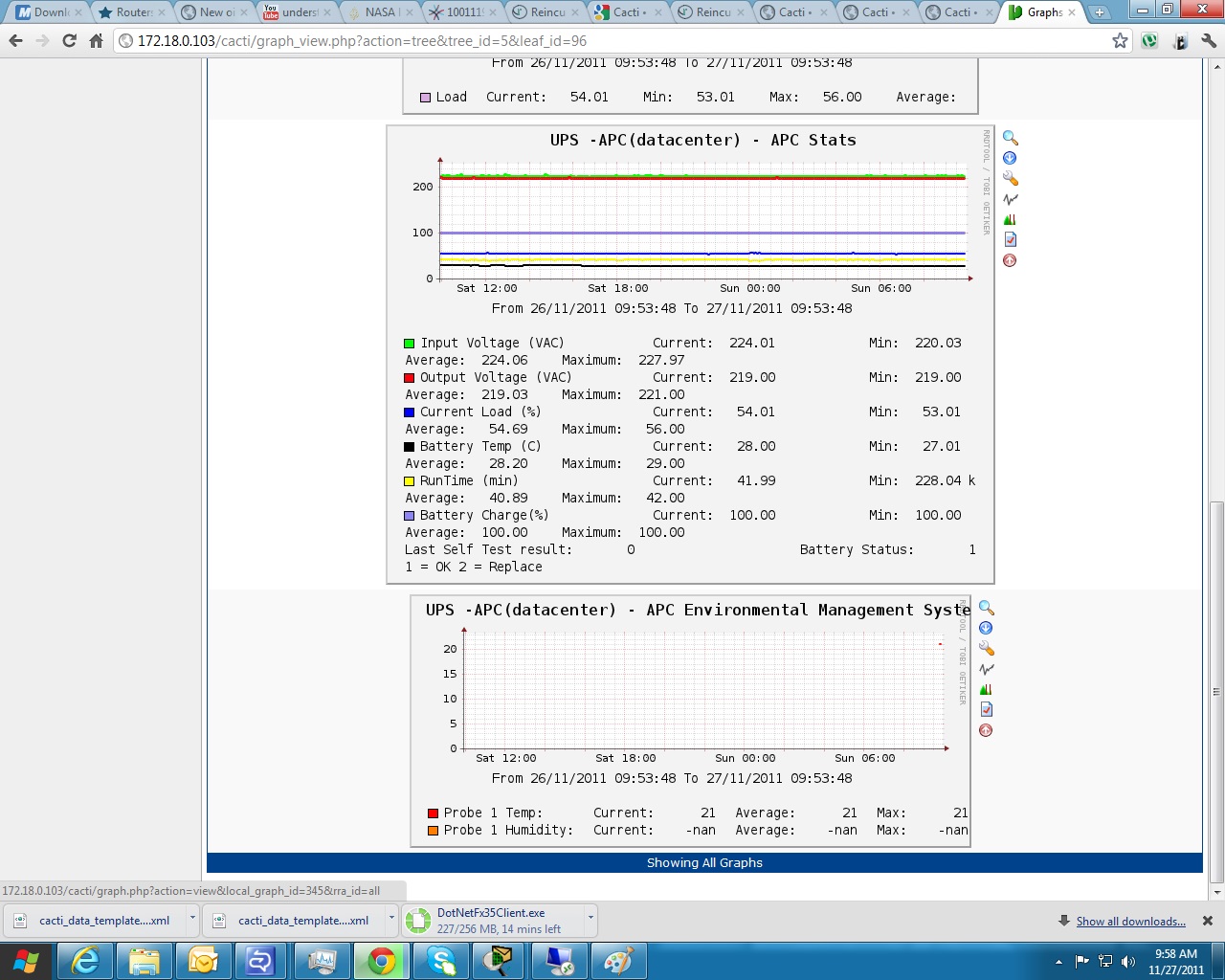The image size is (1225, 980).
Task: Click the Action Center flag tray icon
Action: coord(1081,961)
